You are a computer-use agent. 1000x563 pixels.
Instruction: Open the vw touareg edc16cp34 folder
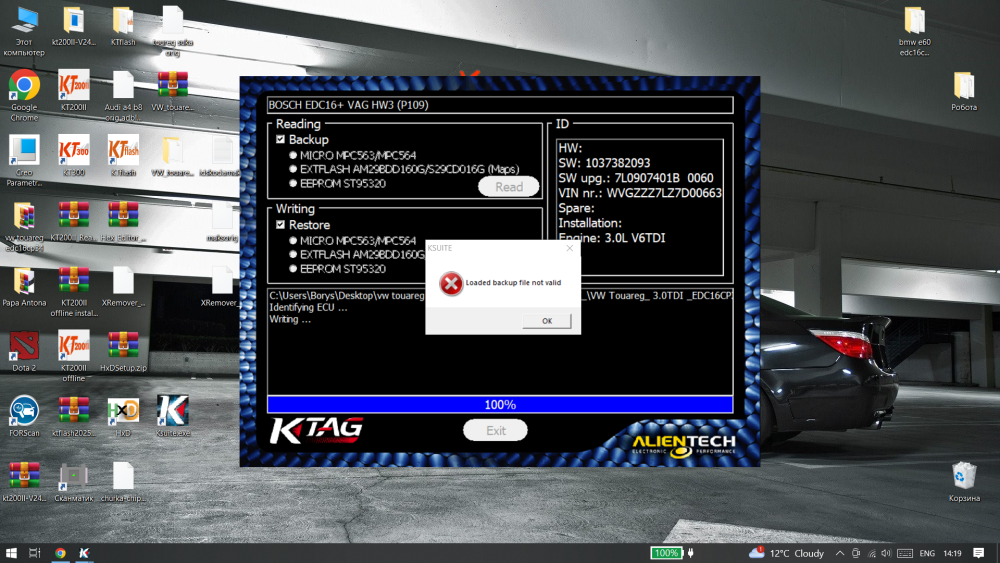(24, 227)
